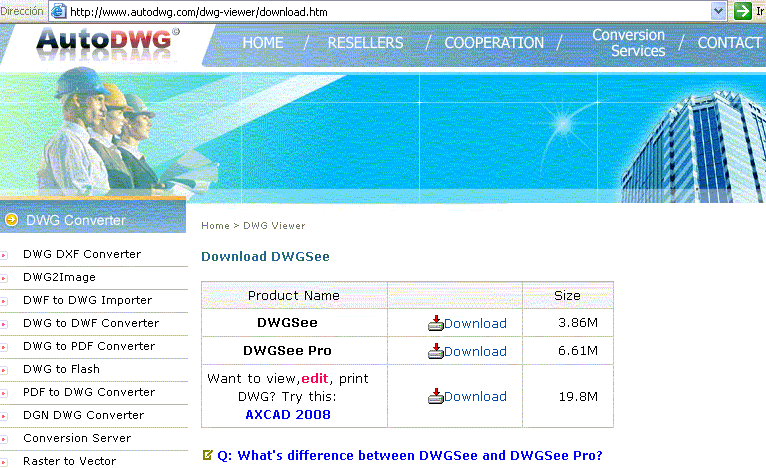Image resolution: width=766 pixels, height=468 pixels.
Task: Click the bullet icon beside DWG DXF Converter
Action: [4, 255]
